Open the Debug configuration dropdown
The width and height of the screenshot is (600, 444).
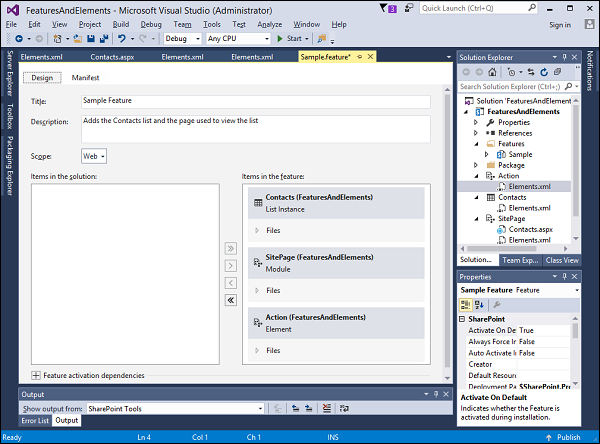coord(182,39)
